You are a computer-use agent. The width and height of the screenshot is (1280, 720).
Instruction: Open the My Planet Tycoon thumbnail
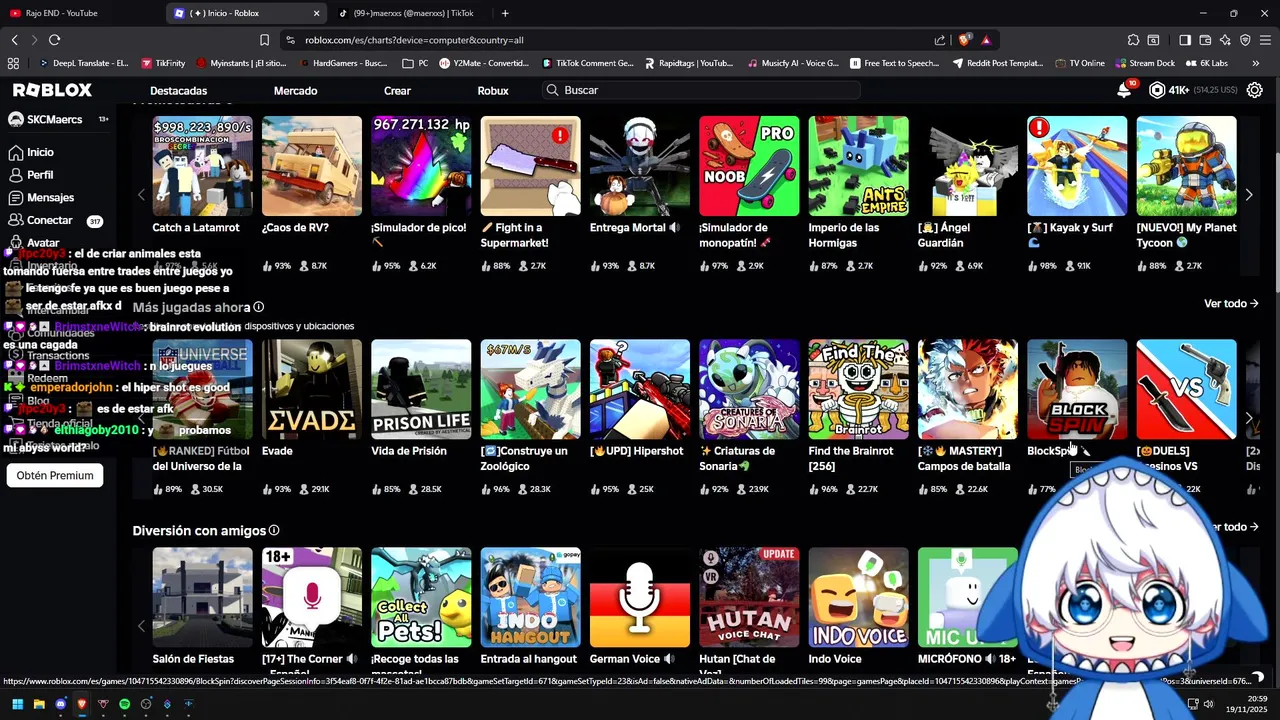(1186, 166)
